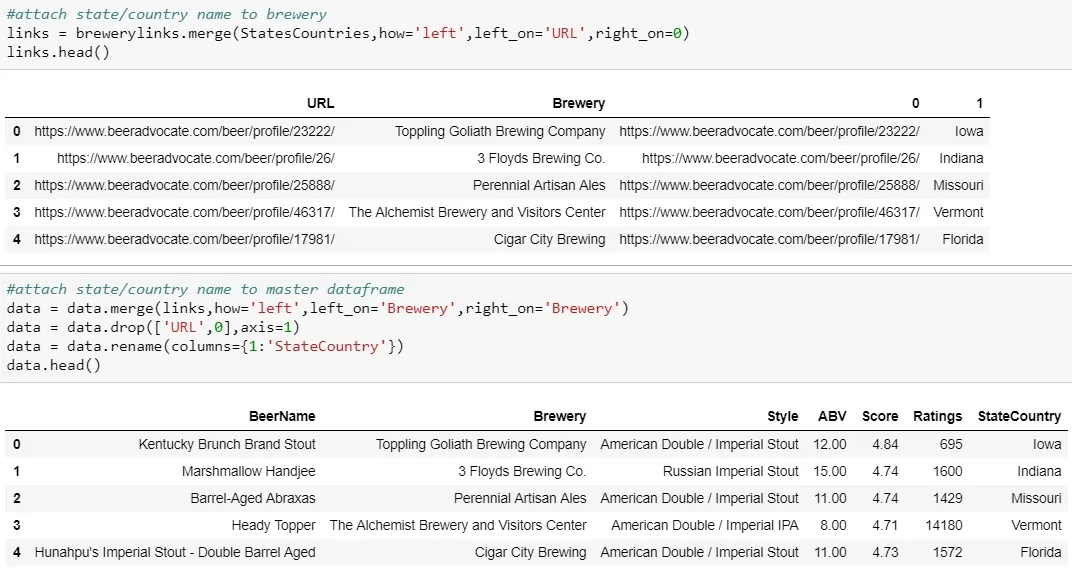Click the data.drop(['URL',0],axis=1) line
1072x578 pixels.
[x=153, y=327]
